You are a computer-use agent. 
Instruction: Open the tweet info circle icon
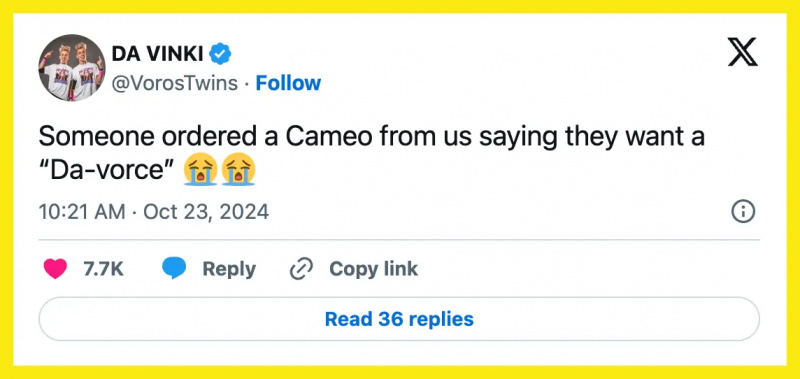(x=743, y=211)
